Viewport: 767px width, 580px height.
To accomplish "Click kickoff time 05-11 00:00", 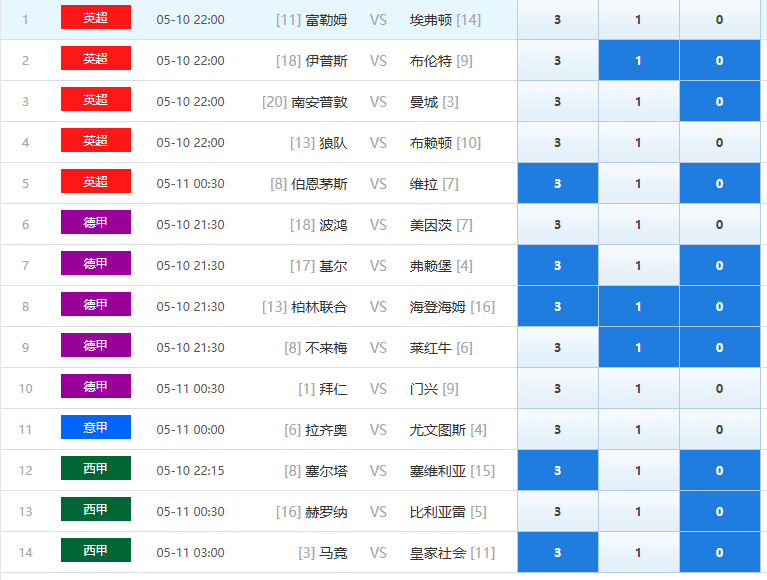I will [x=190, y=430].
